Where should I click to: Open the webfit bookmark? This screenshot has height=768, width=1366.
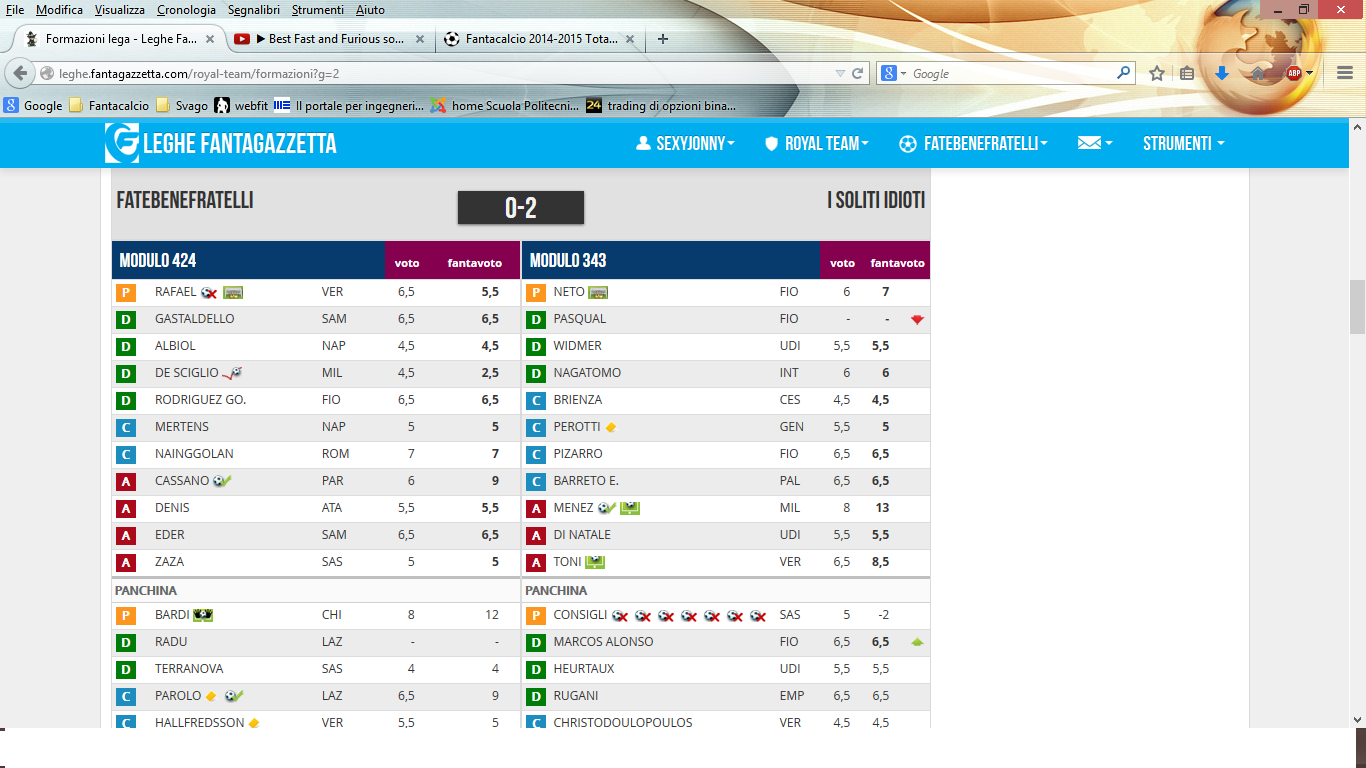point(241,105)
